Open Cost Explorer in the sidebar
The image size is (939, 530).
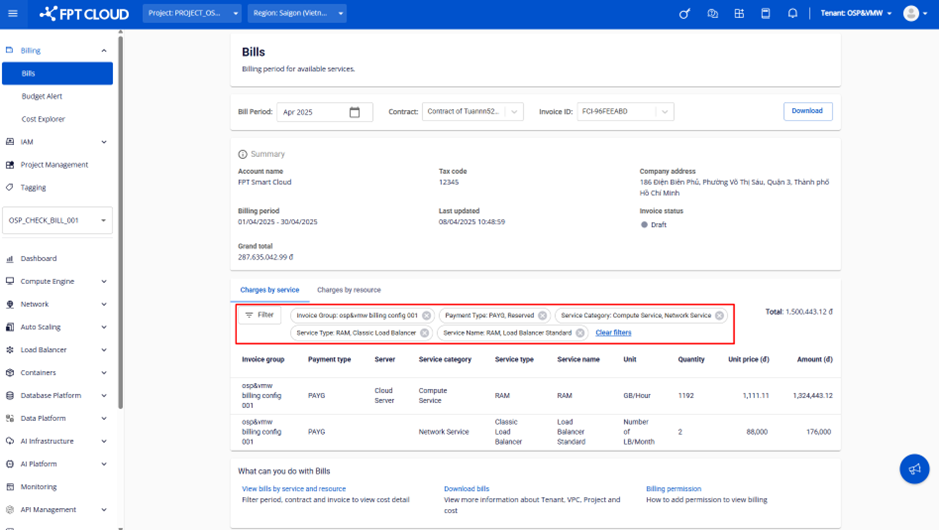pos(43,119)
